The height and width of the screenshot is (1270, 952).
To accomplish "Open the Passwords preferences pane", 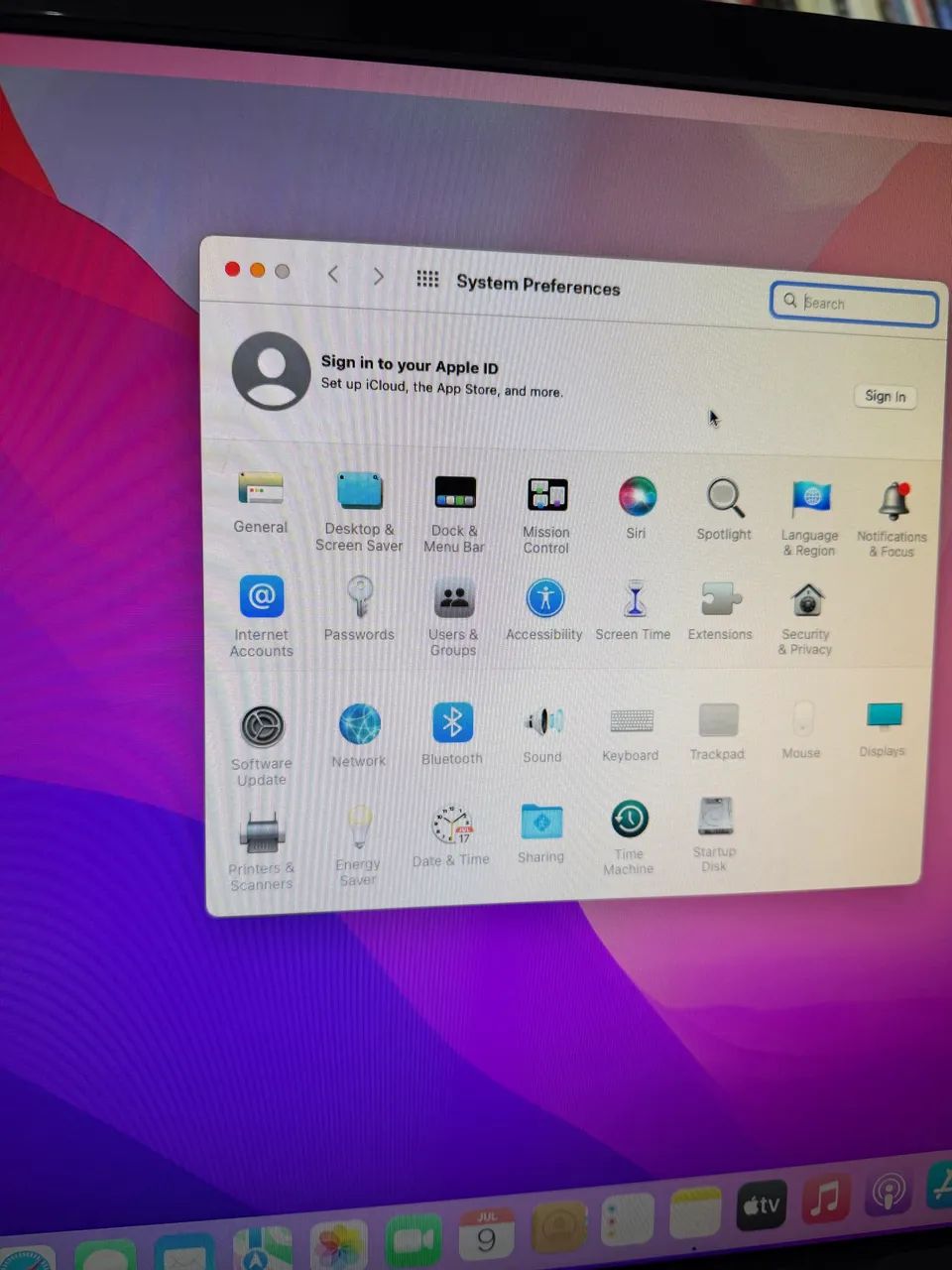I will (x=359, y=608).
